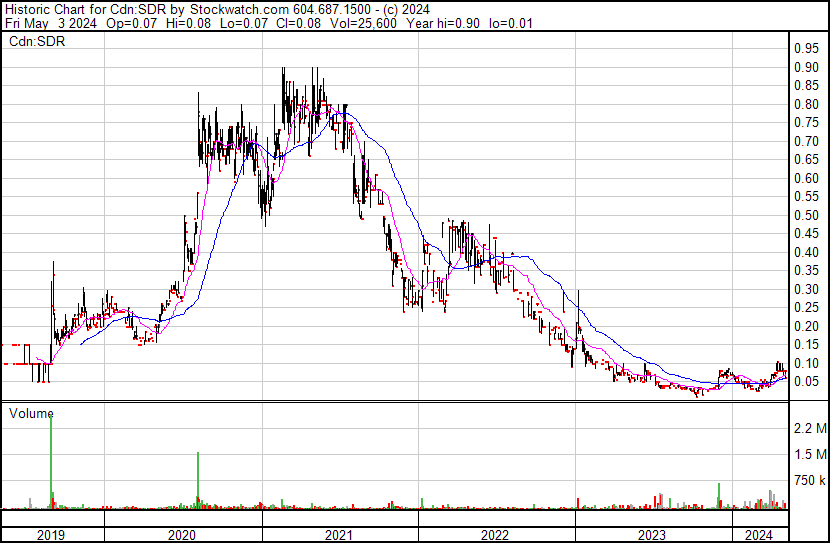Click the 'Volume' panel label
Screen dimensions: 830x543
click(x=31, y=413)
